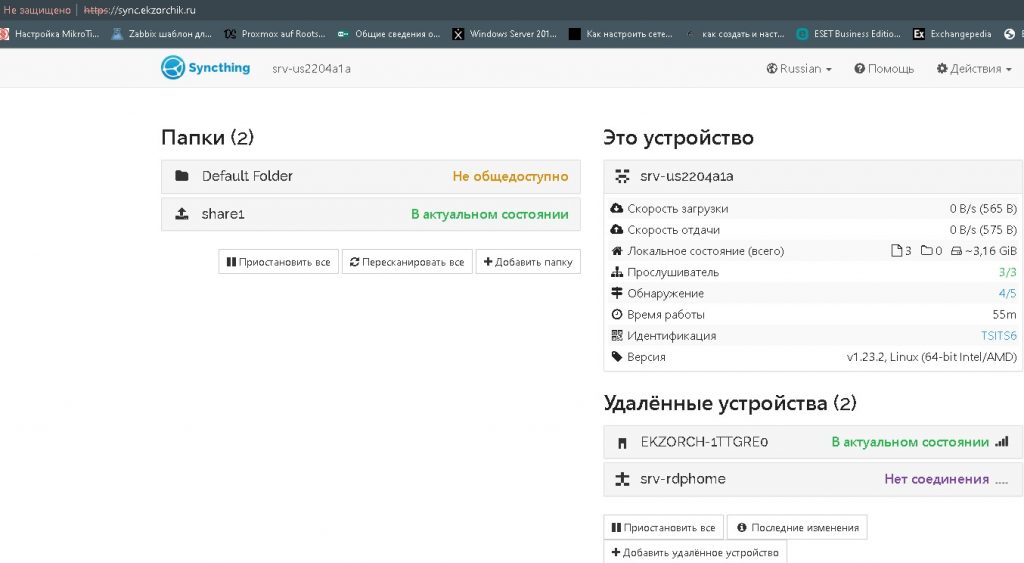Expand the Default Folder panel

click(370, 176)
